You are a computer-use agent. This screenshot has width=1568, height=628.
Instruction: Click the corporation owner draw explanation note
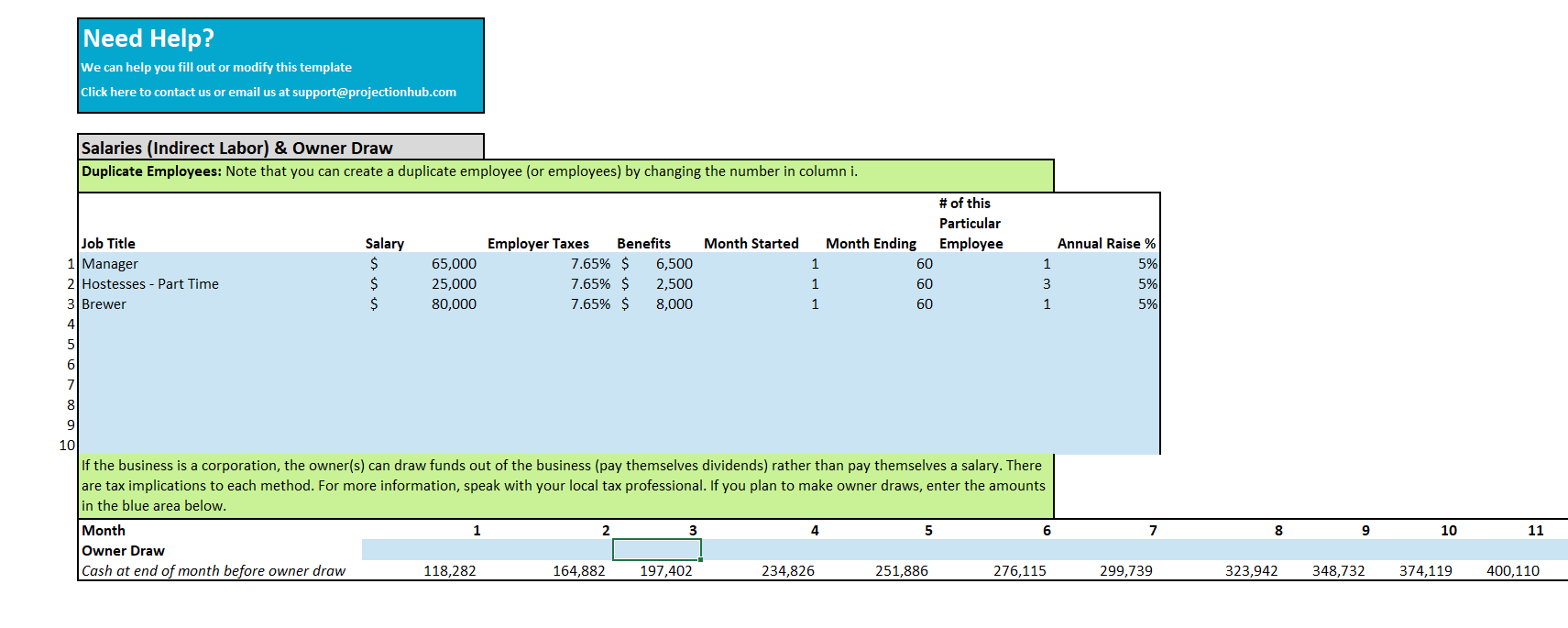click(564, 486)
